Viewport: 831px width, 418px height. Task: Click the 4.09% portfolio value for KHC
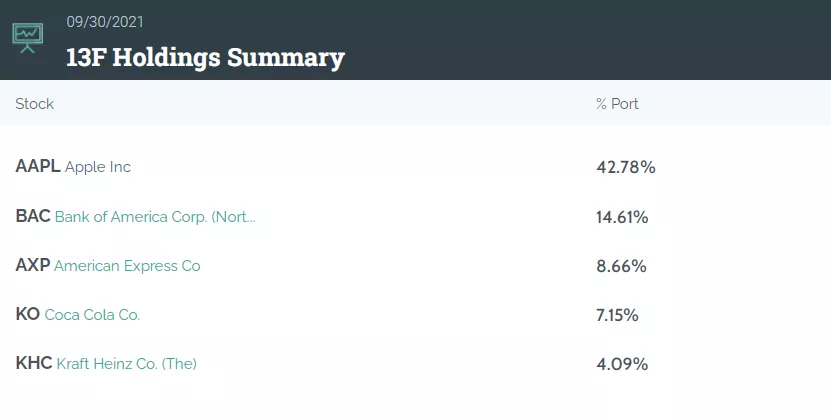(x=622, y=364)
